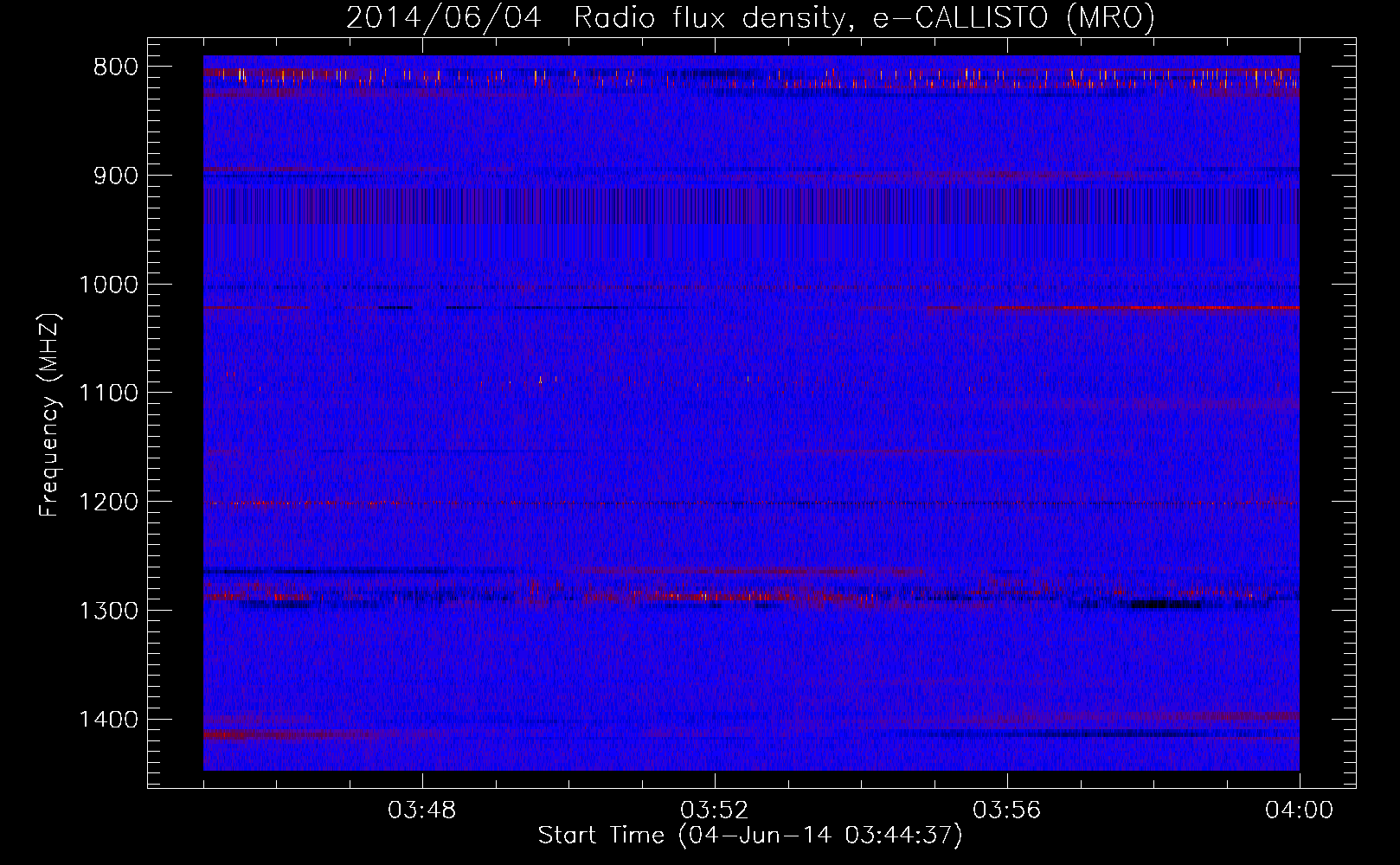The width and height of the screenshot is (1400, 865).
Task: Select the 1200 frequency axis label
Action: pos(109,503)
